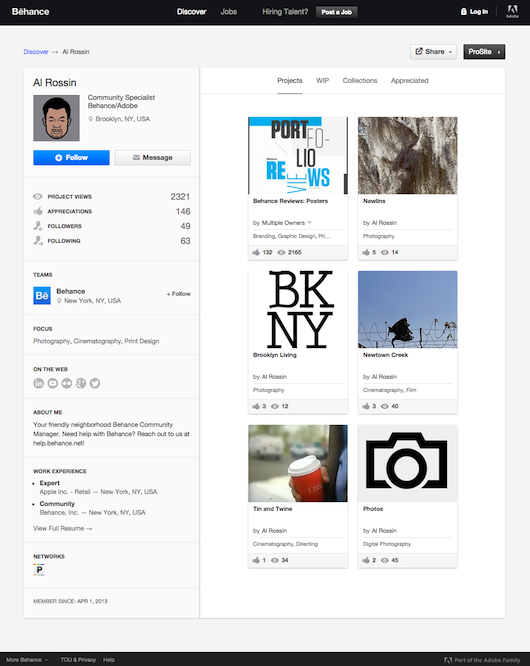Image resolution: width=530 pixels, height=666 pixels.
Task: Switch to the Projects tab
Action: (x=290, y=81)
